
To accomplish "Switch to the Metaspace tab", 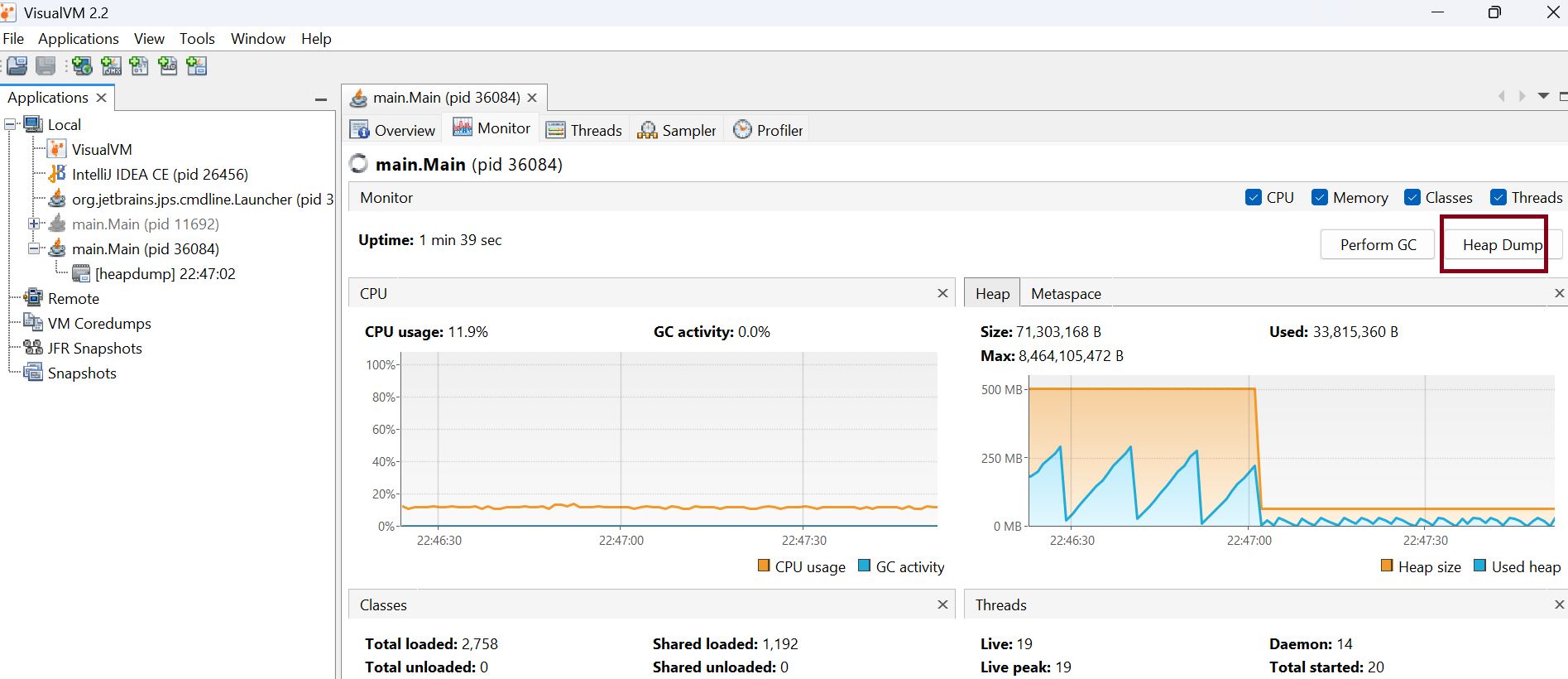I will coord(1066,294).
